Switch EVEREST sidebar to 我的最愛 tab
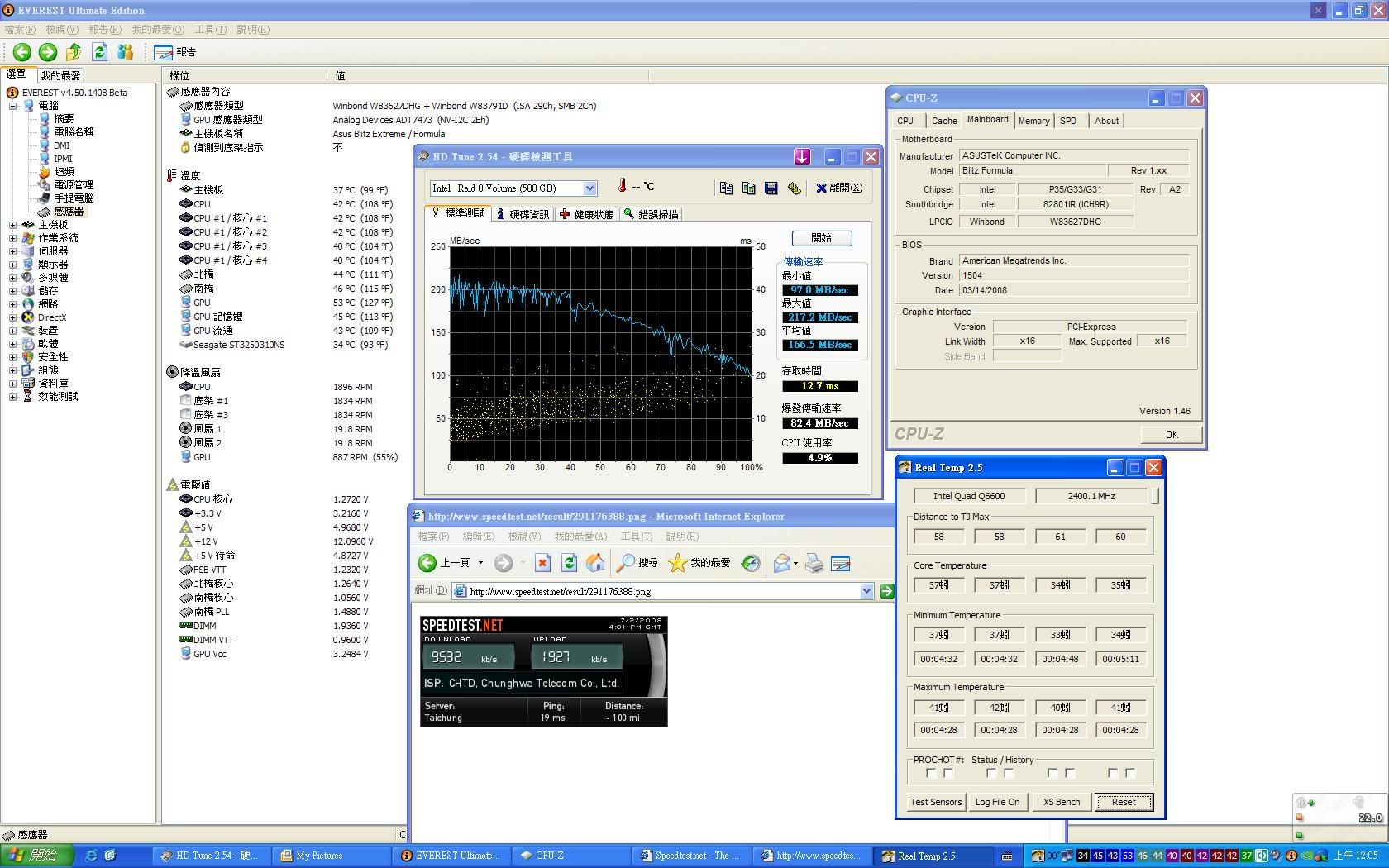Viewport: 1389px width, 868px height. [x=60, y=75]
